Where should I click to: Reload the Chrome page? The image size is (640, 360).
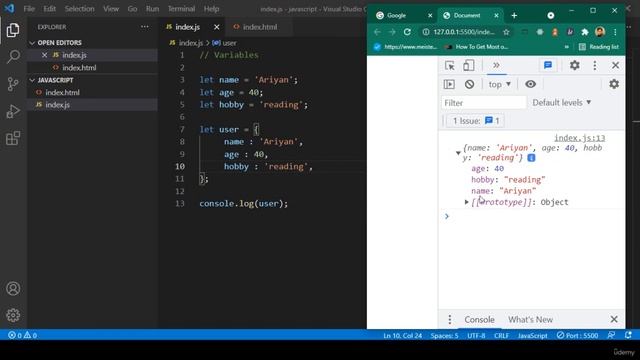(x=407, y=32)
